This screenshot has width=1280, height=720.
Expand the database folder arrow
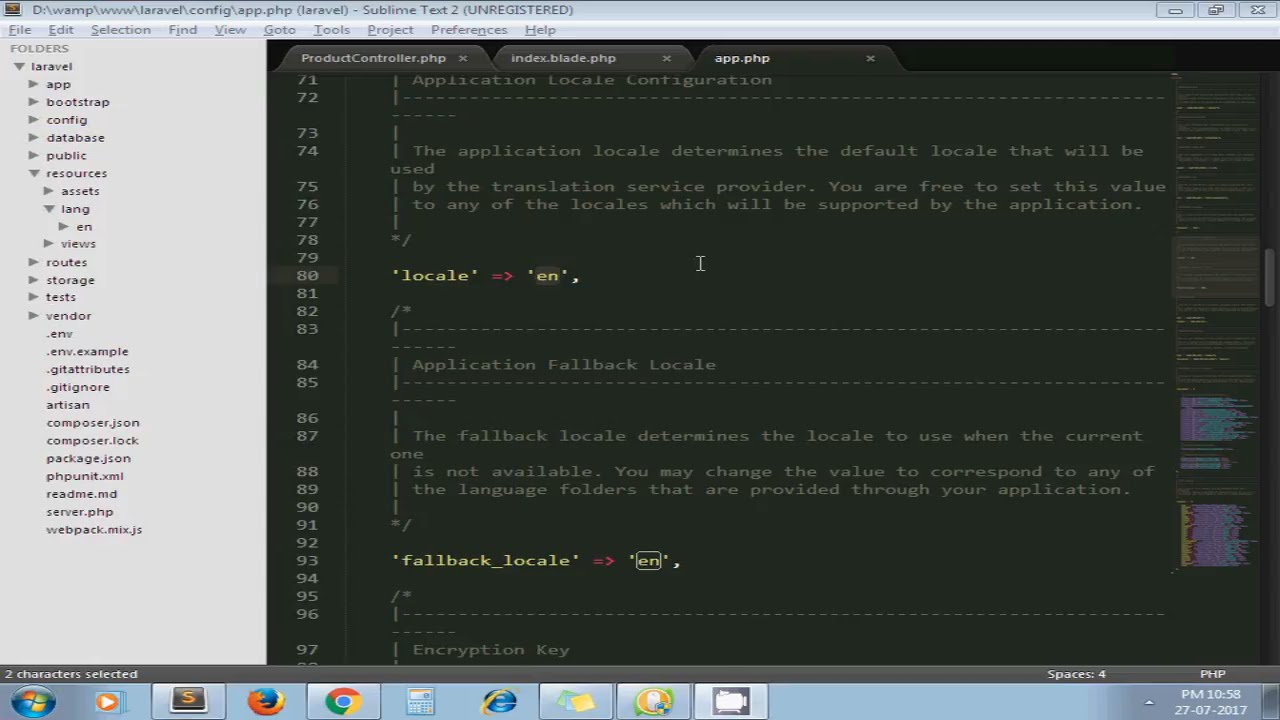(34, 138)
